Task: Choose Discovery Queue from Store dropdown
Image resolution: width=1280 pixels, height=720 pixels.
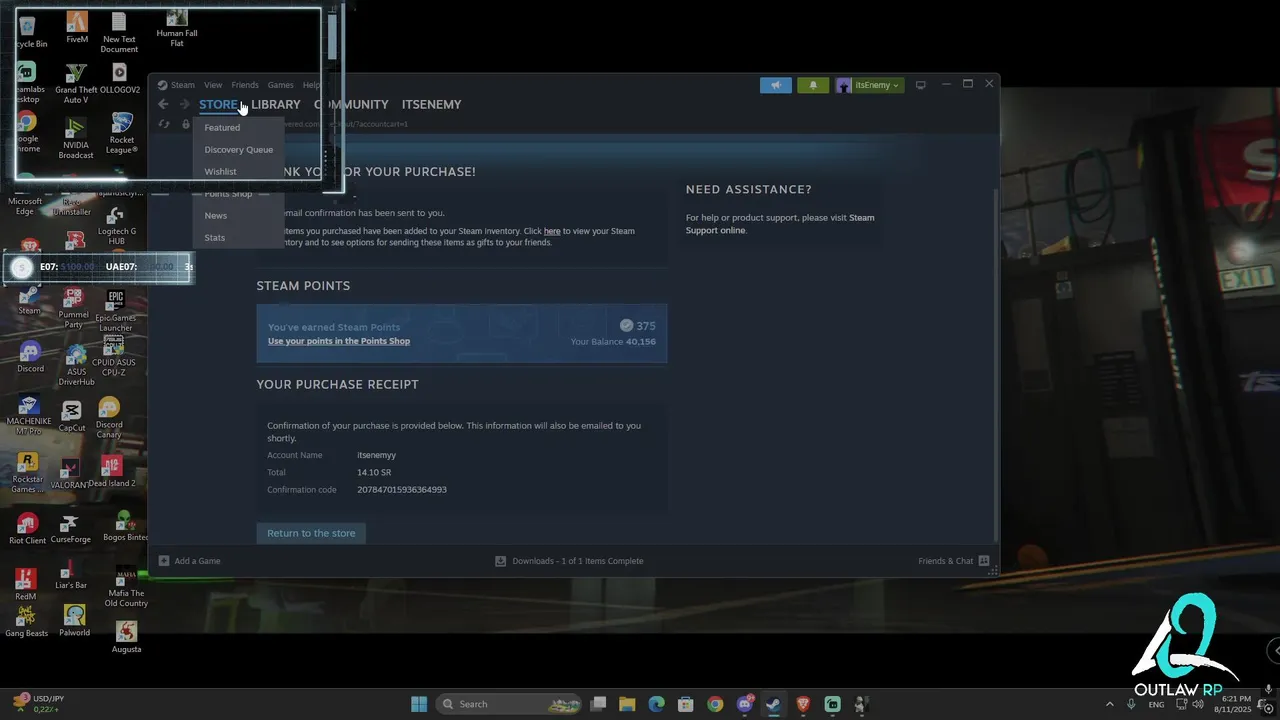Action: pos(238,149)
